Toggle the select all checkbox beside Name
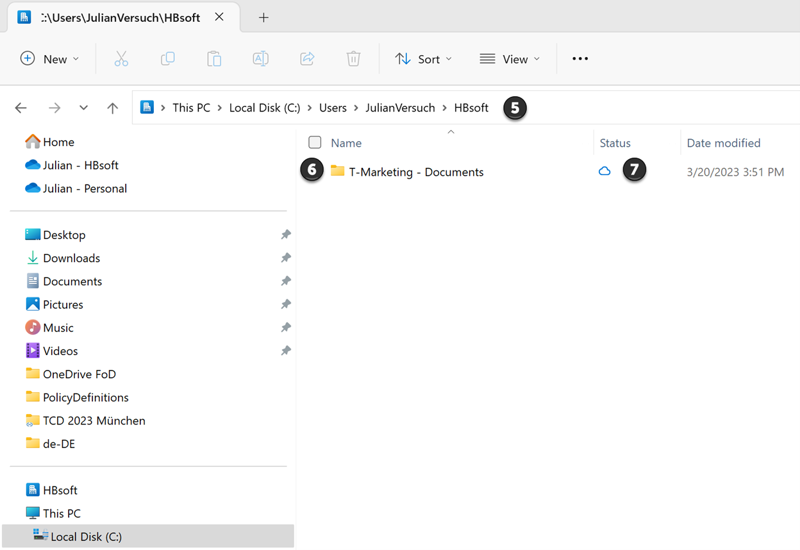The height and width of the screenshot is (550, 800). pyautogui.click(x=315, y=143)
